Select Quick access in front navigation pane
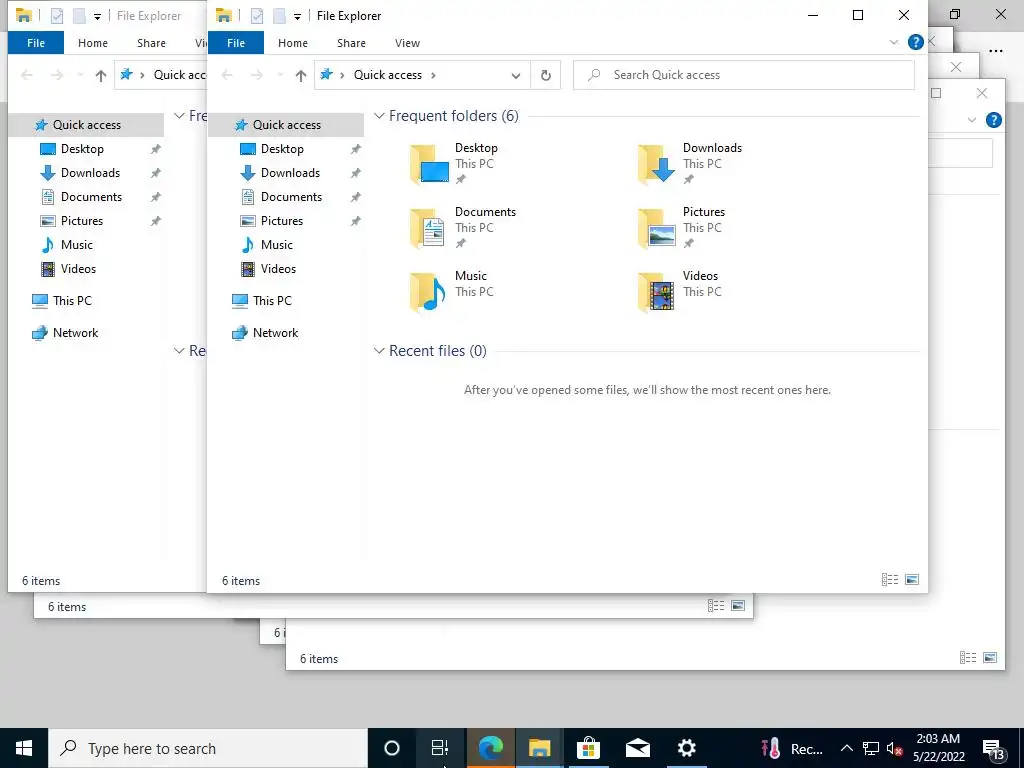 pos(286,125)
